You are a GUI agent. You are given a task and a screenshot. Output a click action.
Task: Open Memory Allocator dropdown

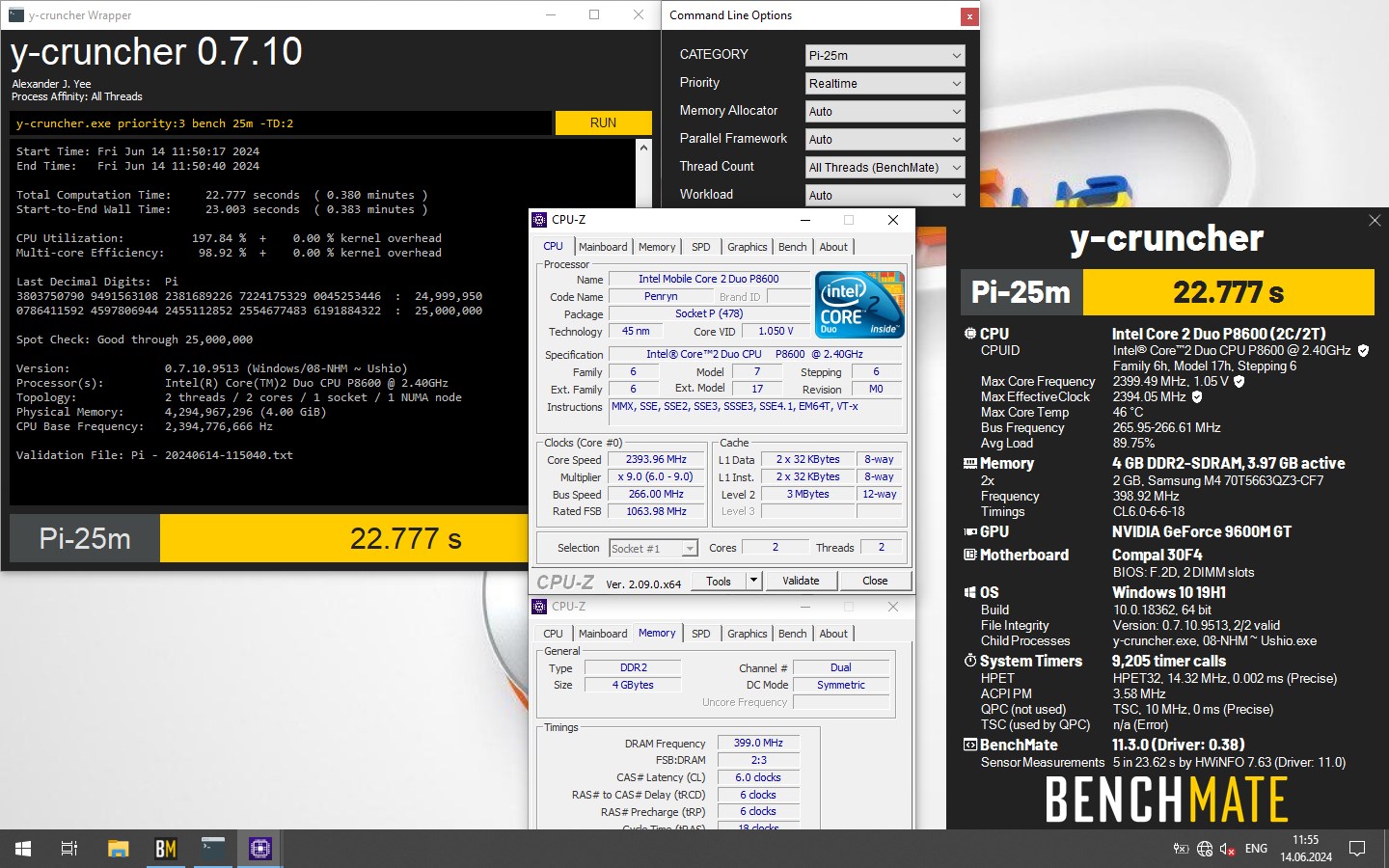(x=885, y=112)
